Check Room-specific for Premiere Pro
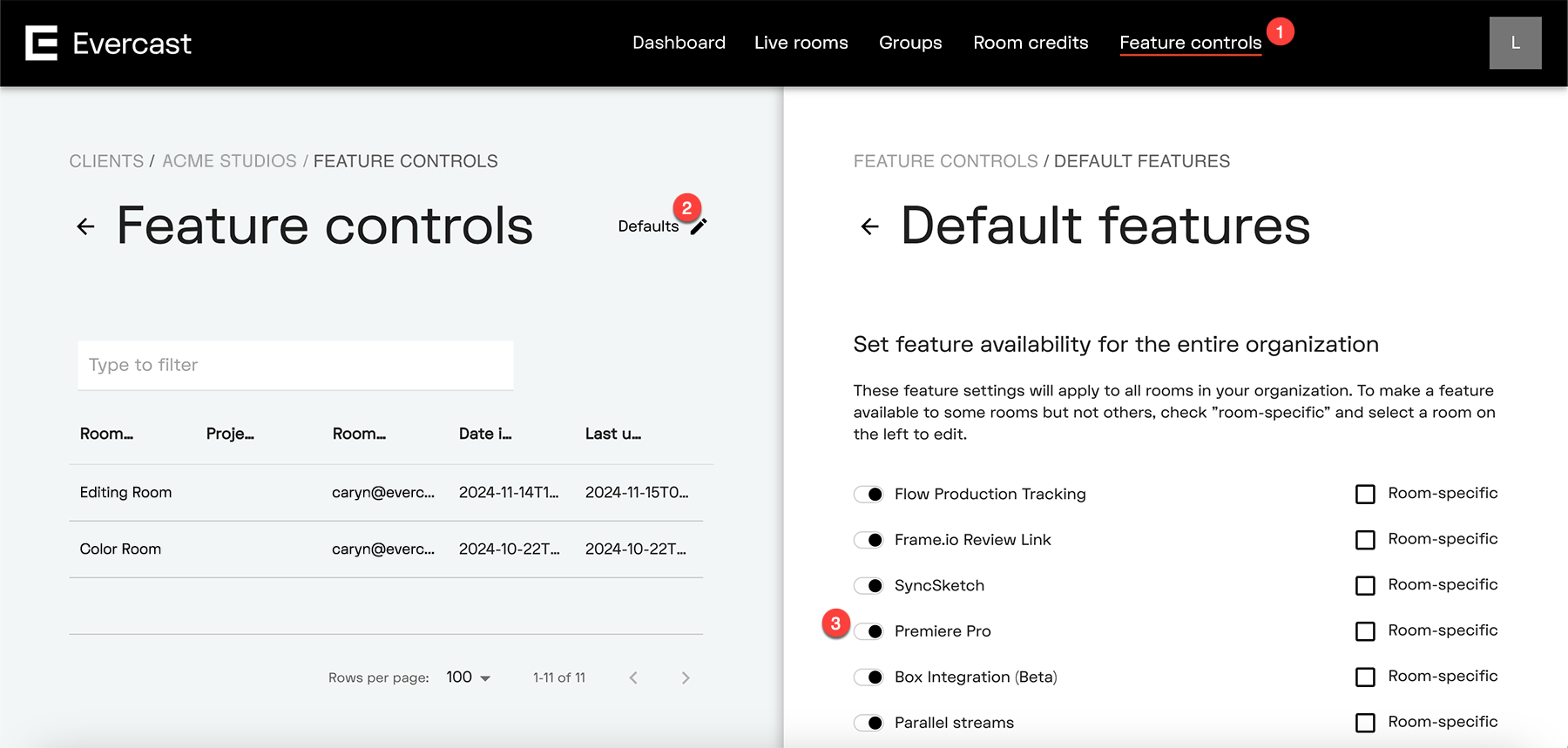This screenshot has width=1568, height=748. (1365, 631)
